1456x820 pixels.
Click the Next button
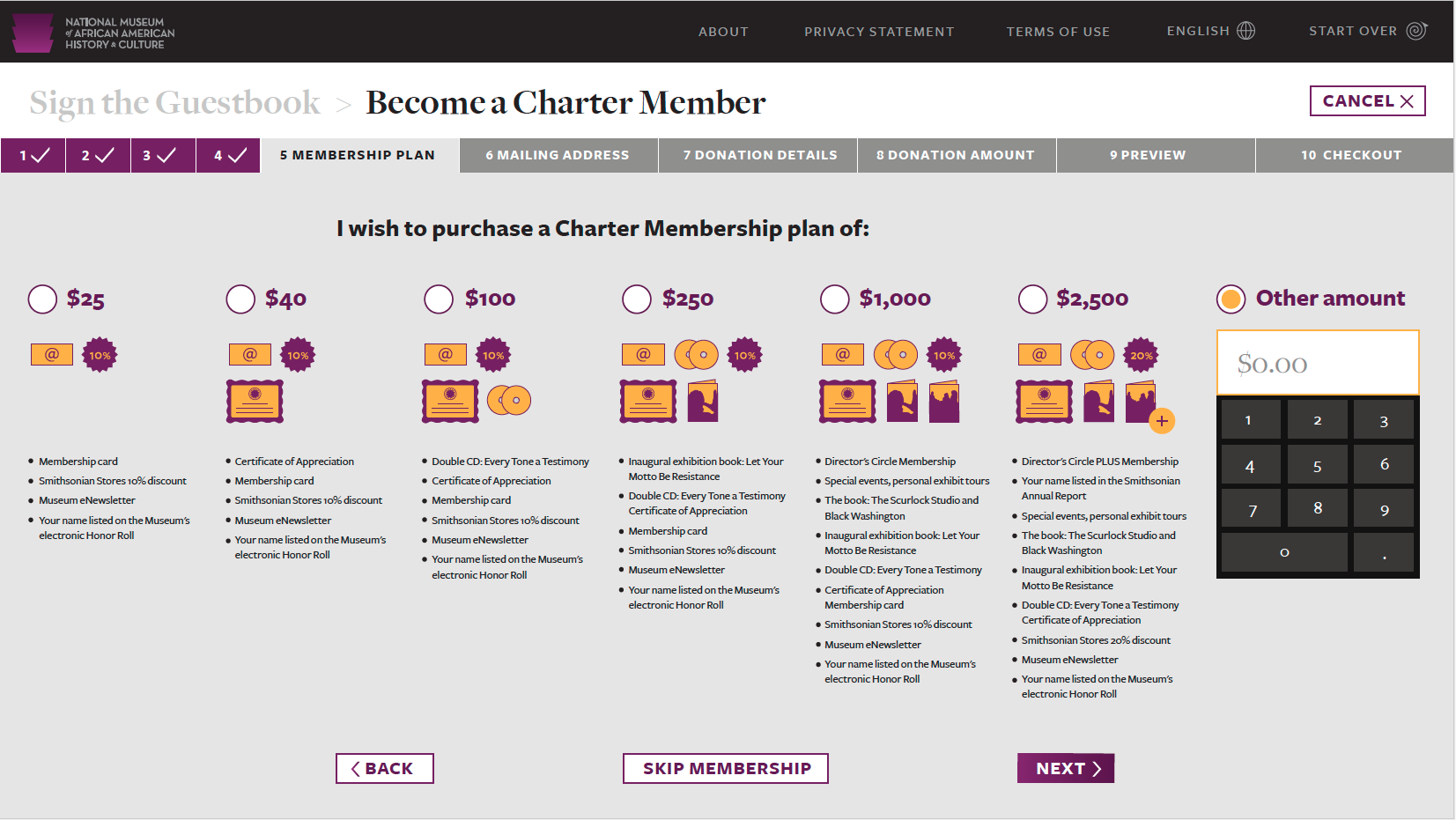pos(1066,769)
